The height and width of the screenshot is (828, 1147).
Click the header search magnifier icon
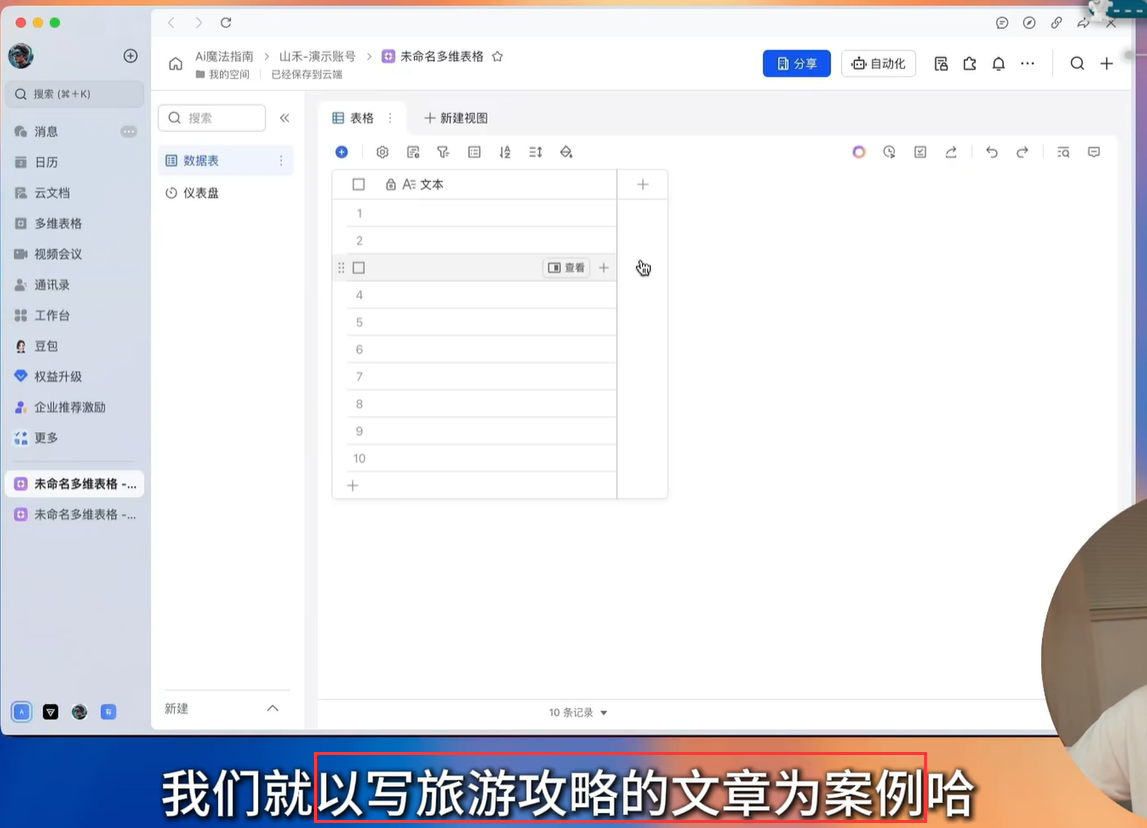pos(1078,64)
